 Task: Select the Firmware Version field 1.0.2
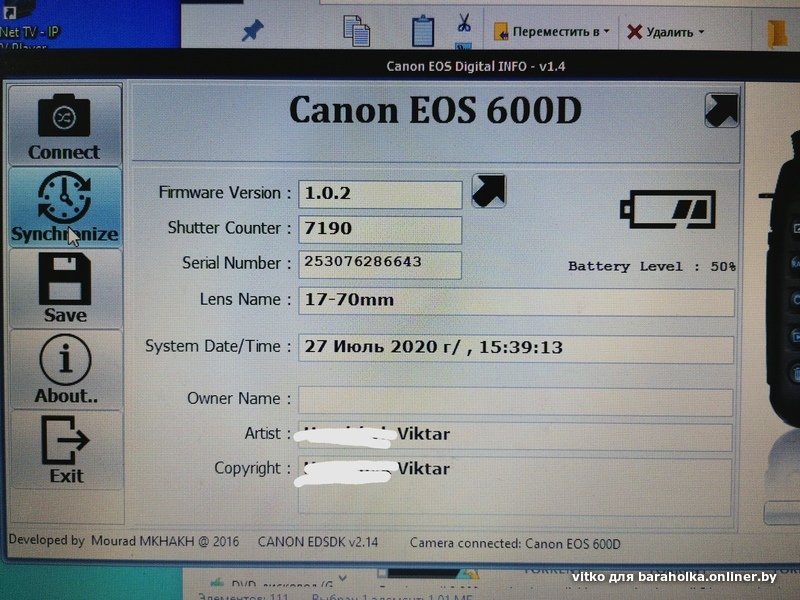(x=380, y=194)
